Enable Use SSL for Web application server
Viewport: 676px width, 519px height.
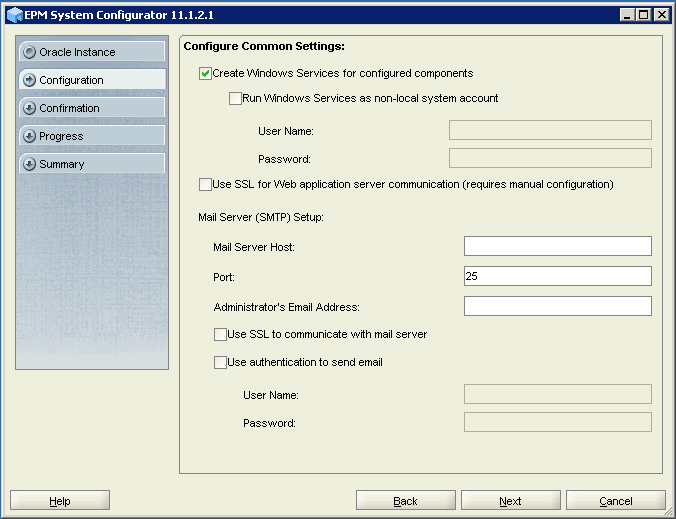point(206,185)
